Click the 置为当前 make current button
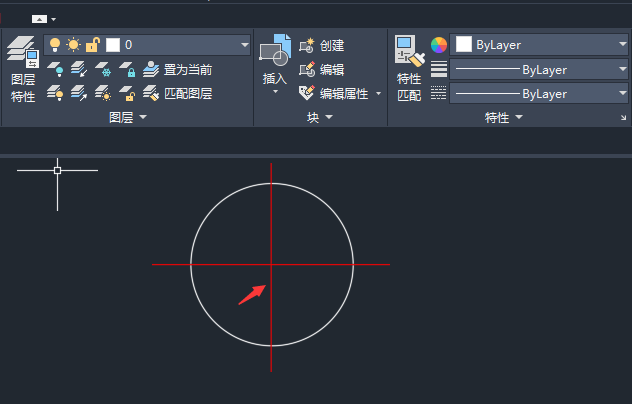Image resolution: width=632 pixels, height=404 pixels. tap(178, 69)
